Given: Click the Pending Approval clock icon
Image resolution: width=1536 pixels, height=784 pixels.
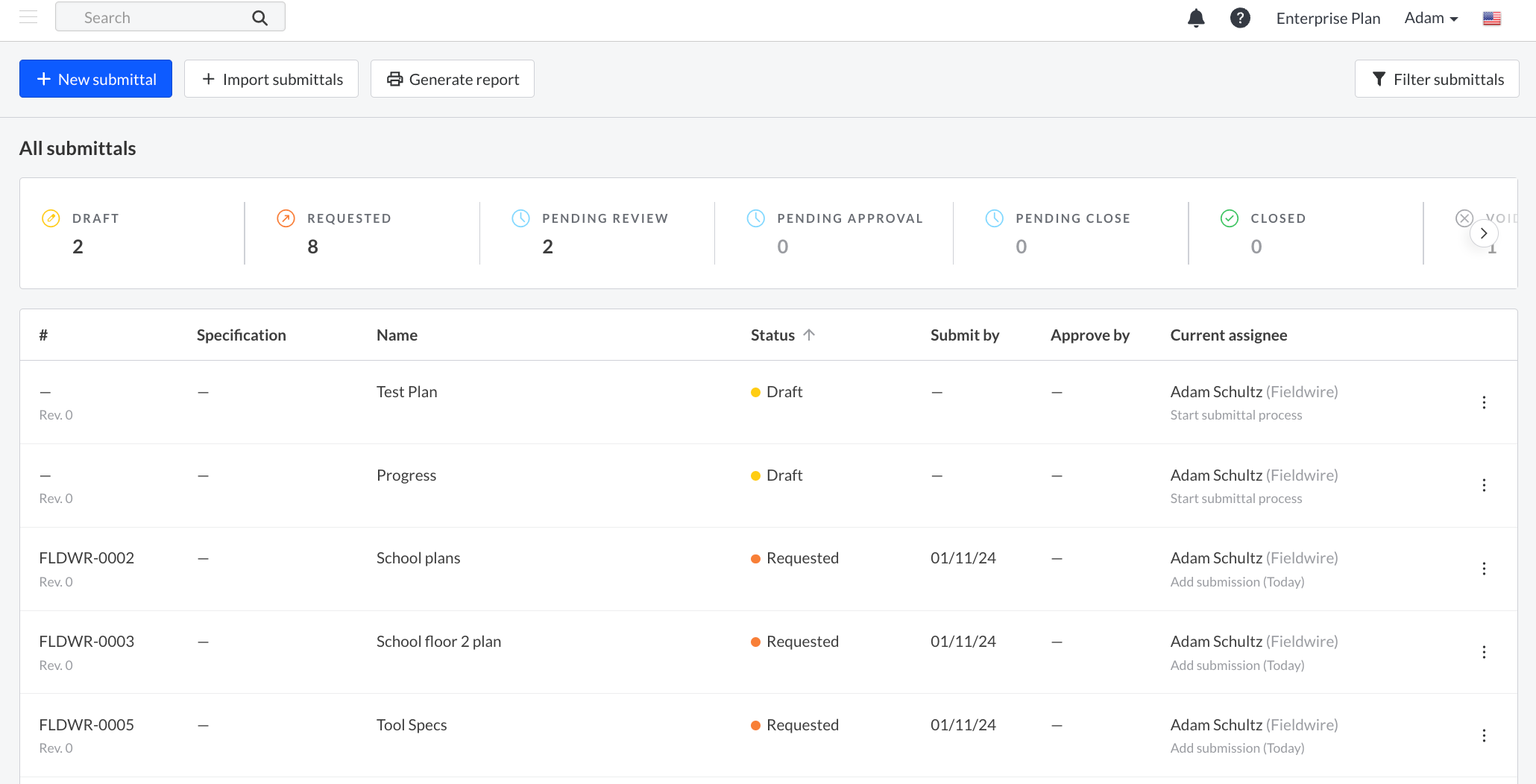Looking at the screenshot, I should [x=755, y=218].
